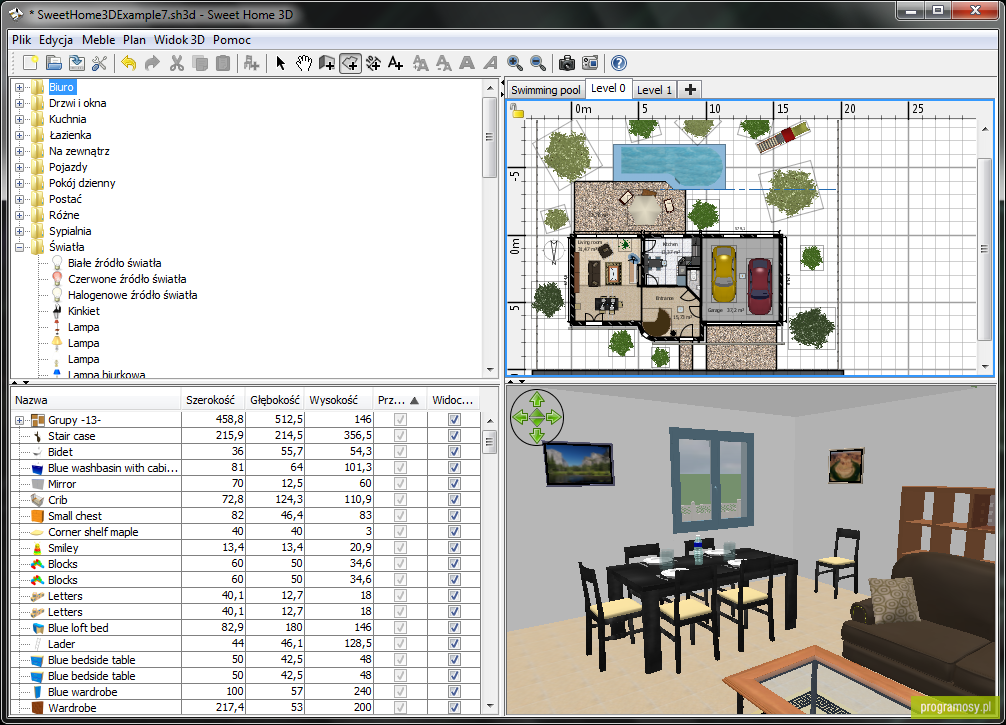Click the Save home icon
Screen dimensions: 1006x725
click(x=77, y=63)
